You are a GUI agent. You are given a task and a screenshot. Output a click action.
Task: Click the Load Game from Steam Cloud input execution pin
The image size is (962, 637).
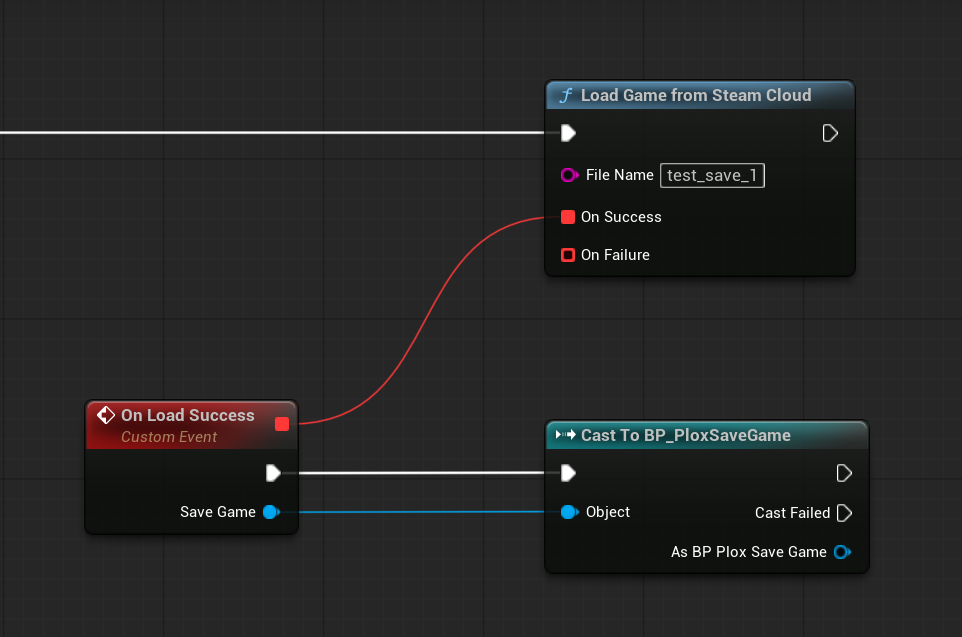(568, 133)
